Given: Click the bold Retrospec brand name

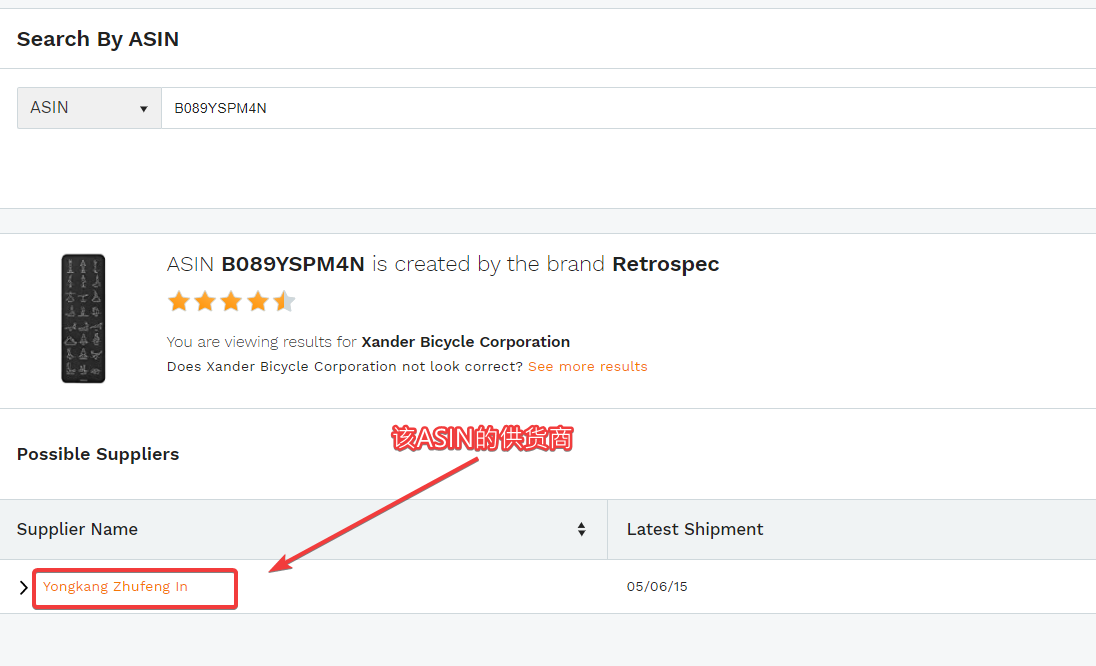Looking at the screenshot, I should [665, 264].
